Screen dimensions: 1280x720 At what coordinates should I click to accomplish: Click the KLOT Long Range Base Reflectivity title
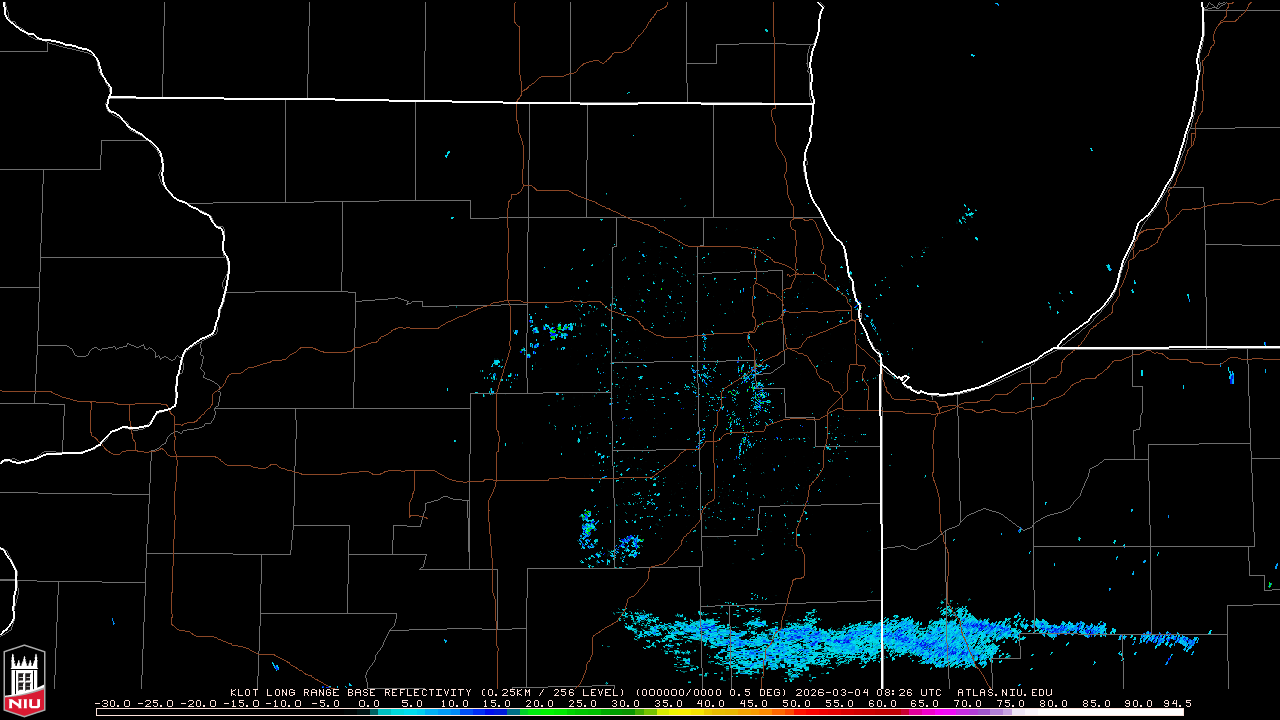tap(351, 692)
